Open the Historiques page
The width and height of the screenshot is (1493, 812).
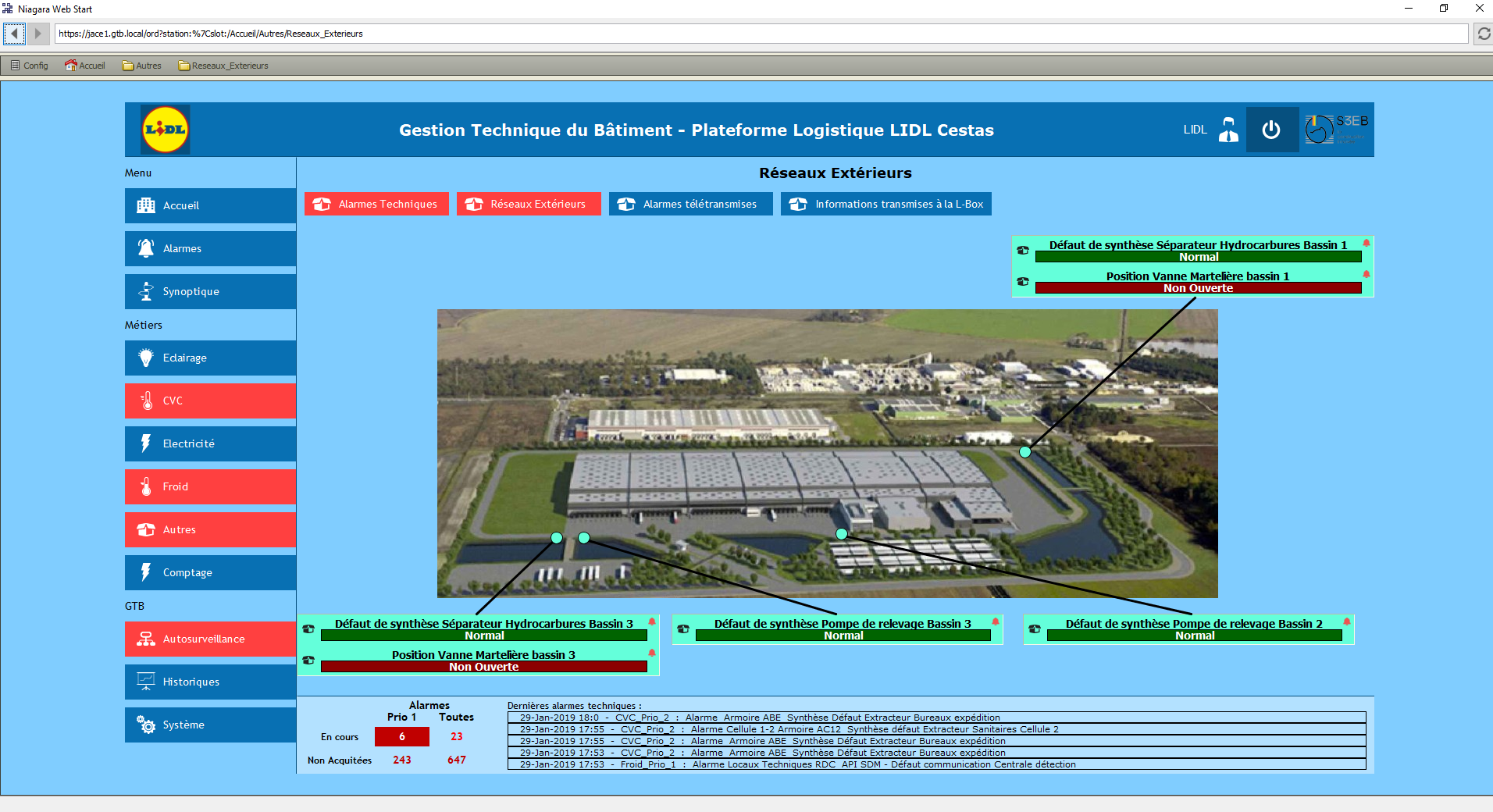coord(210,682)
